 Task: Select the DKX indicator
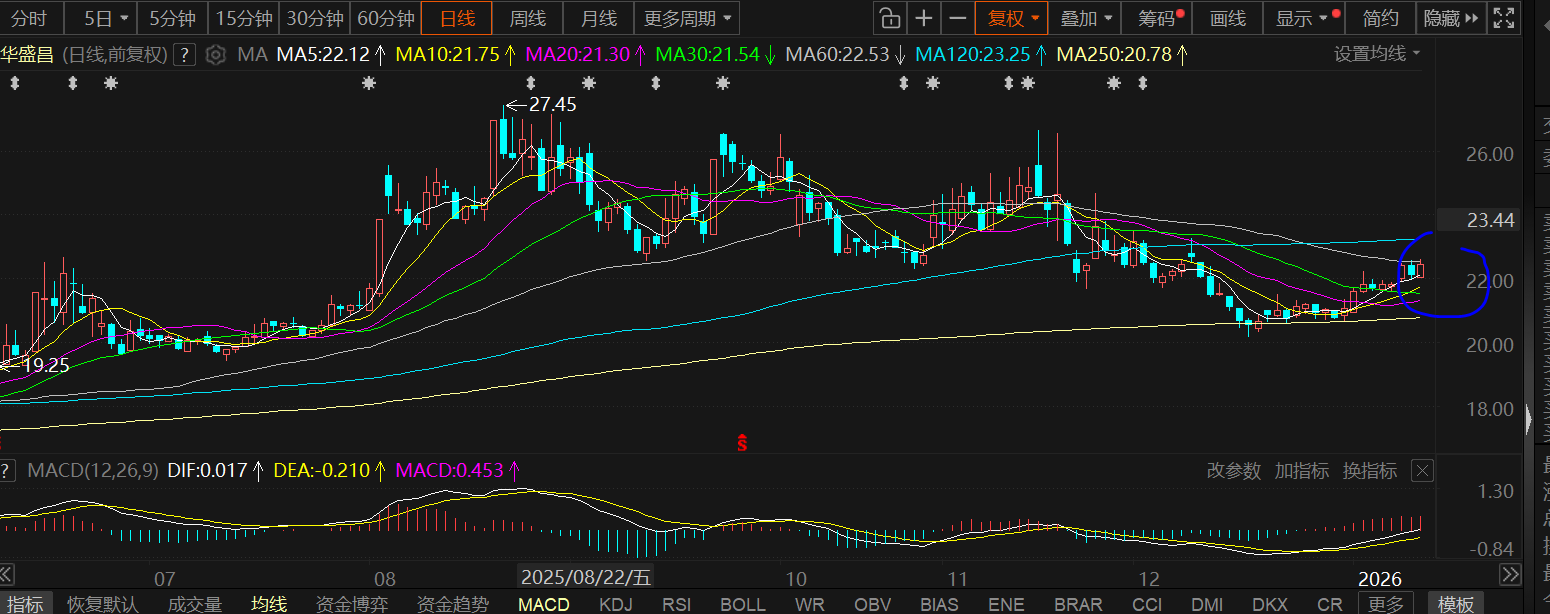1270,604
